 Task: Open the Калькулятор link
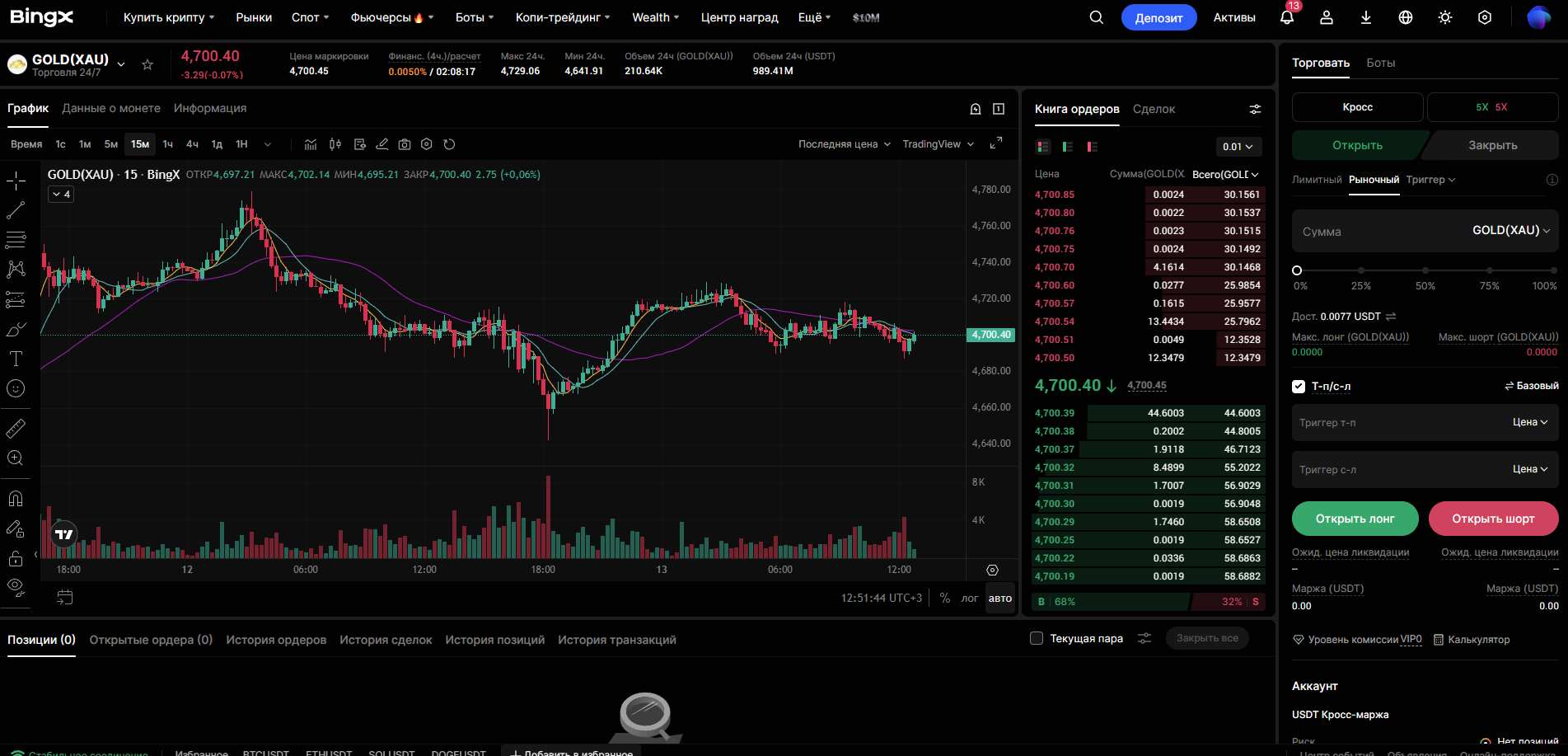pos(1472,640)
